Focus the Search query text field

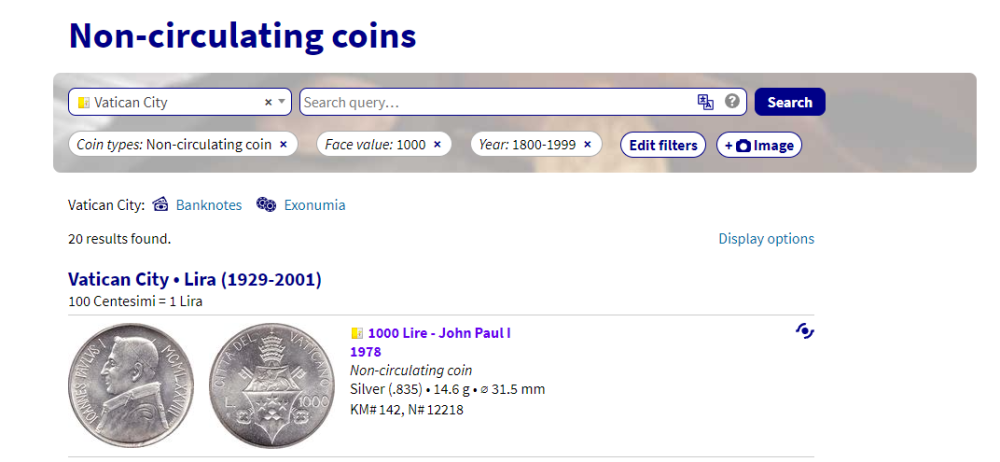tap(495, 102)
